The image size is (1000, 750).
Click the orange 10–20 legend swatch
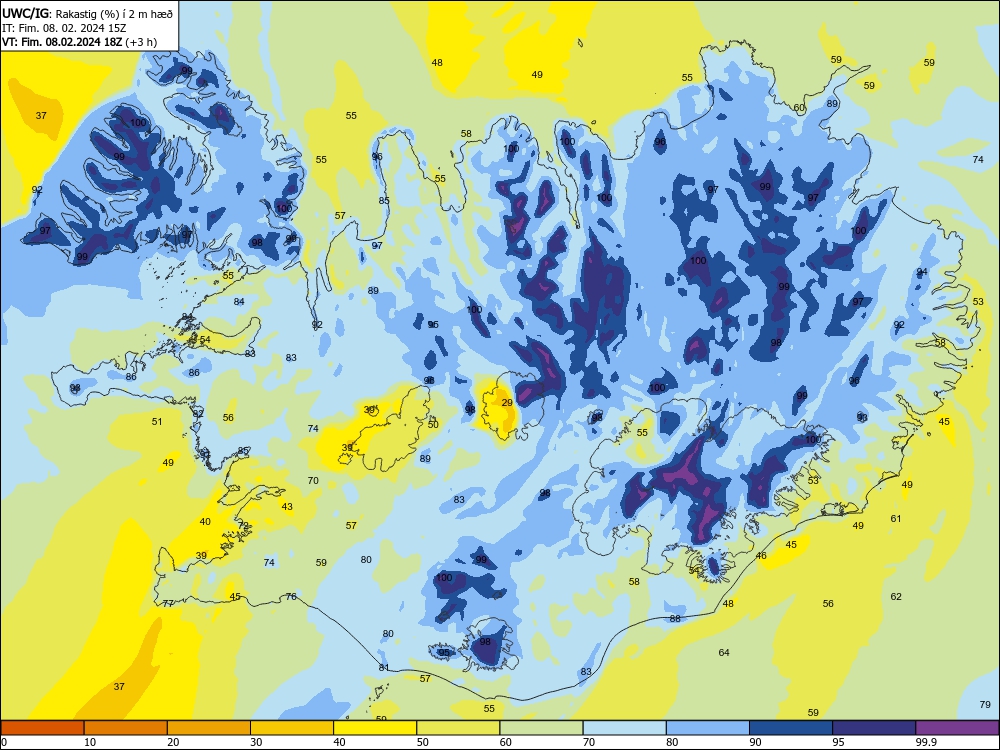(x=126, y=728)
